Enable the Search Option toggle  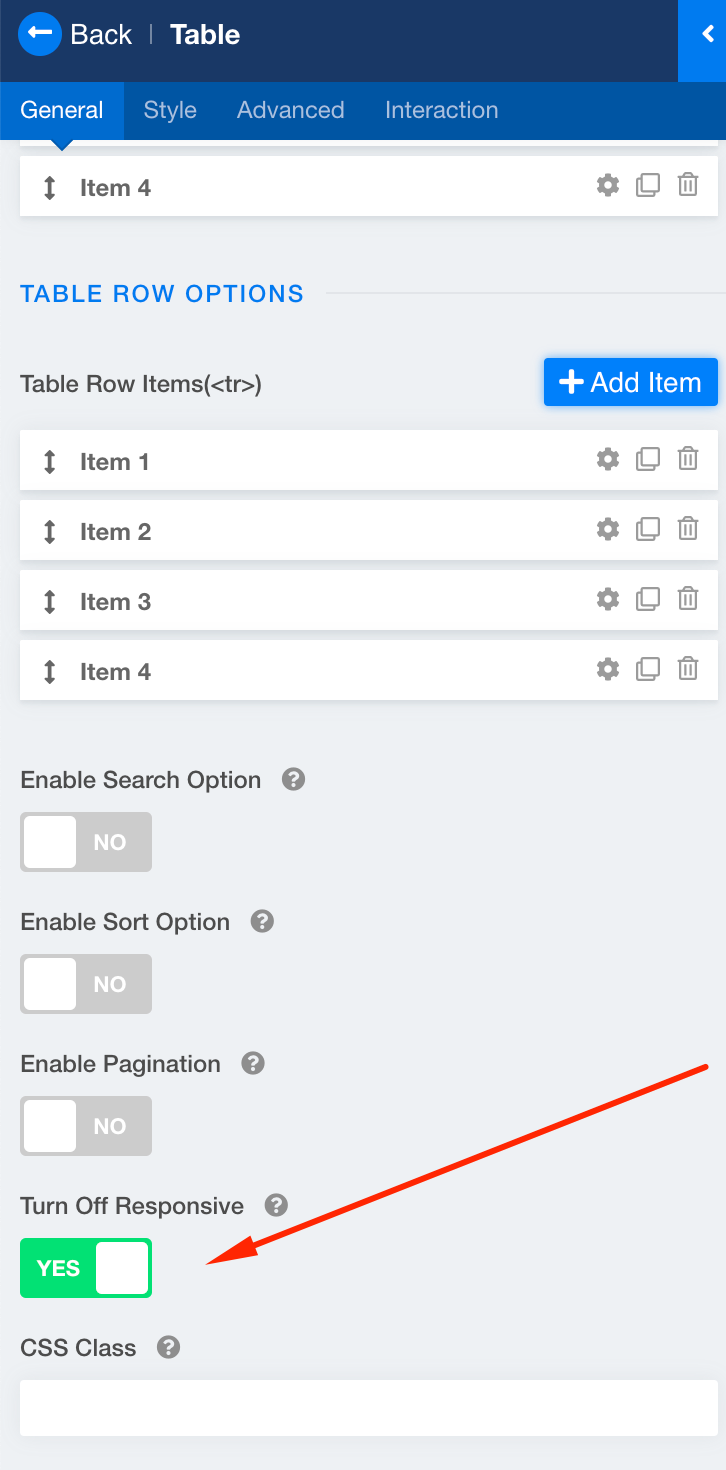[x=86, y=842]
